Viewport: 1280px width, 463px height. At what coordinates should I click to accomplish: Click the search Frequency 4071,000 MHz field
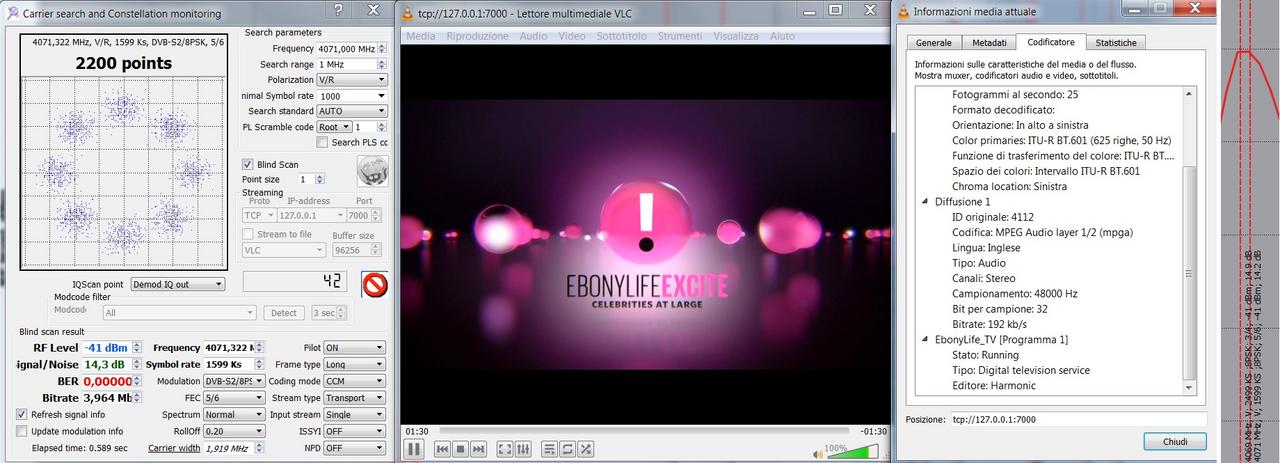[x=351, y=48]
